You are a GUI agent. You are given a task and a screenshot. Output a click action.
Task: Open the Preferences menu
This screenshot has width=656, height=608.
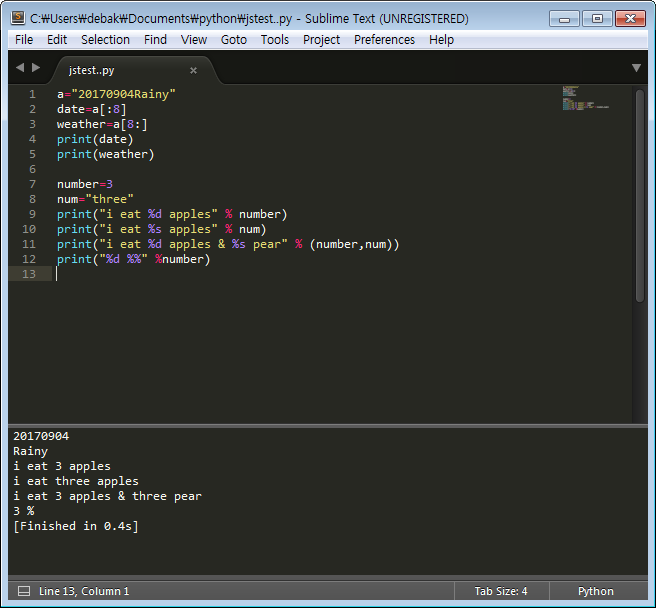[384, 40]
